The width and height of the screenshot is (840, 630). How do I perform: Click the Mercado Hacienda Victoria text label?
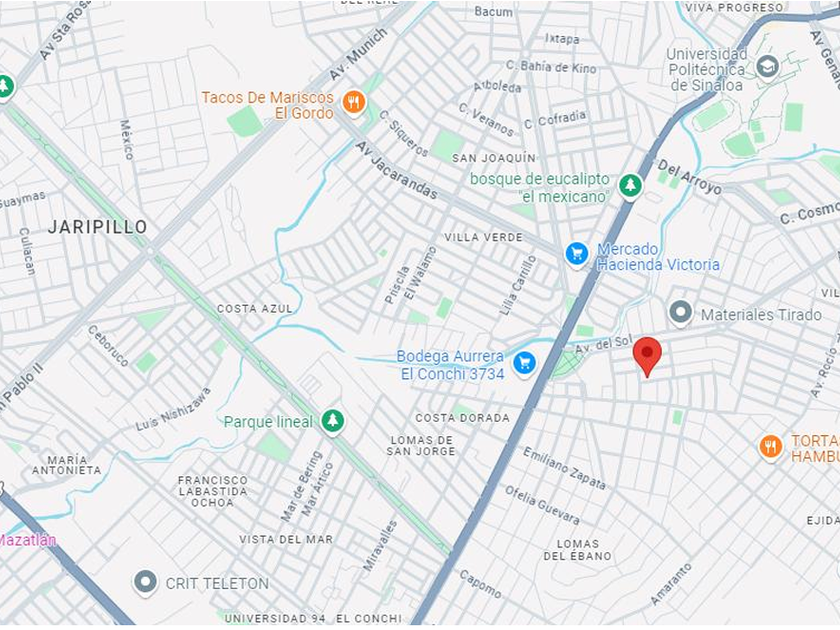tap(658, 257)
